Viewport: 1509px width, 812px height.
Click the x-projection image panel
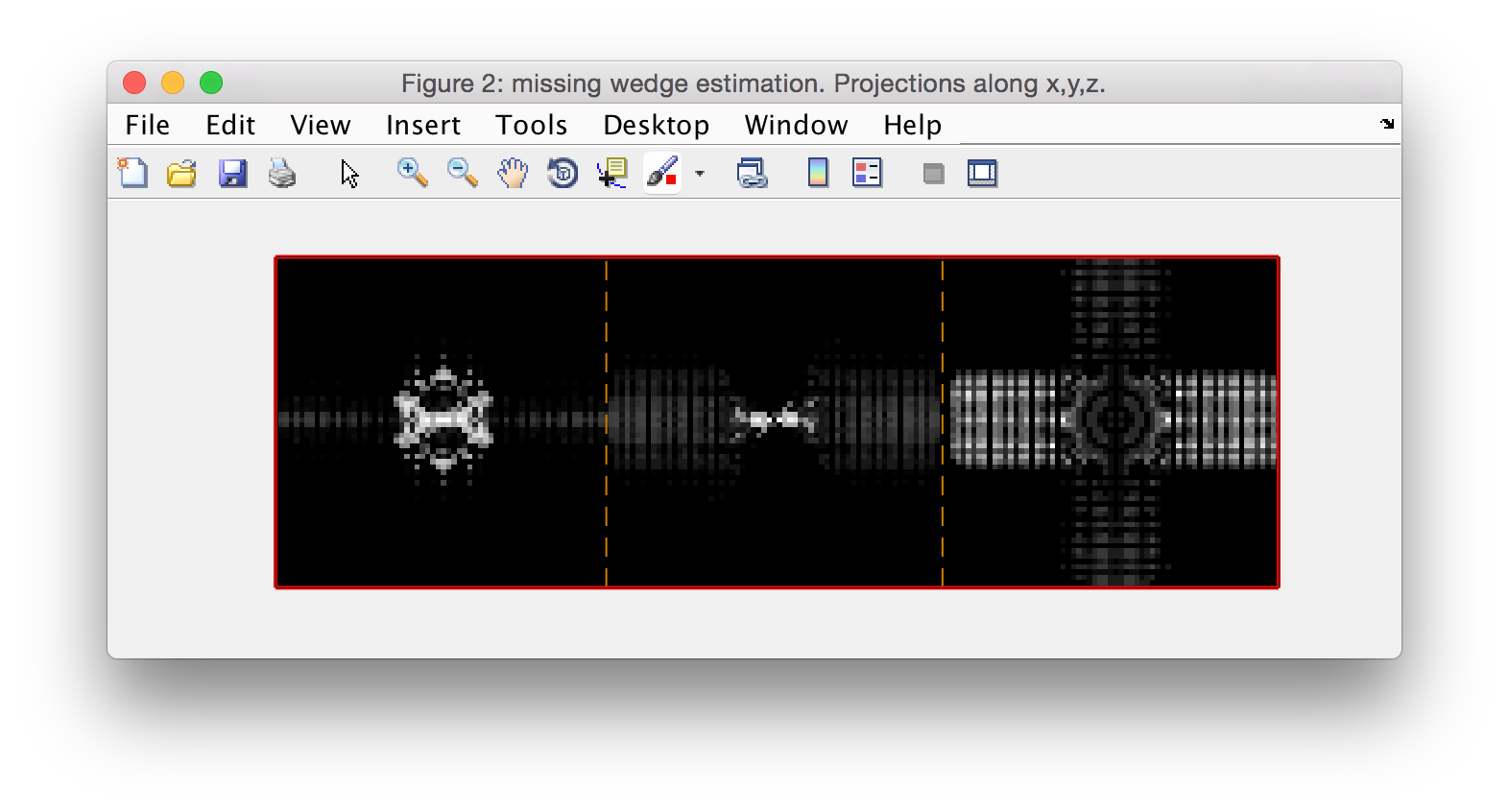442,422
